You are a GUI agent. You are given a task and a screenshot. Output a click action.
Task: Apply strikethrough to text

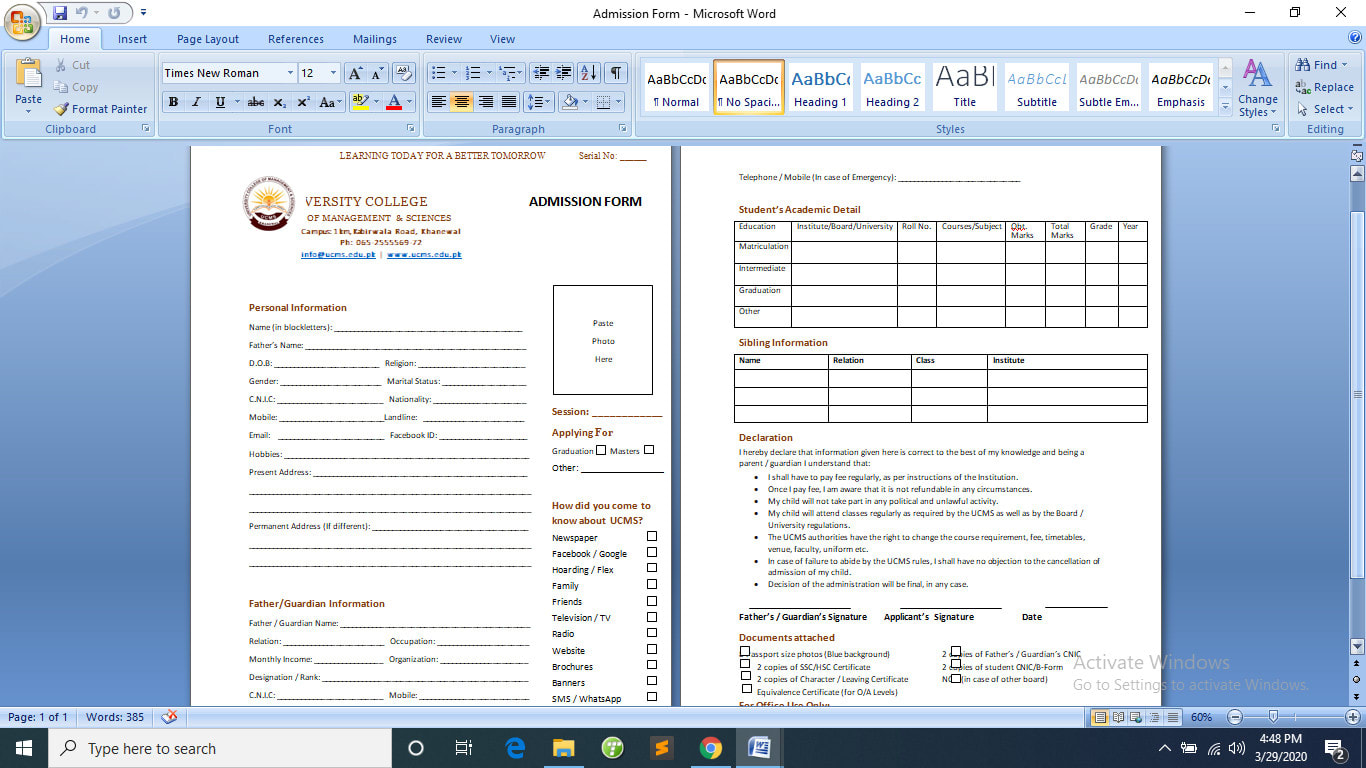tap(256, 102)
